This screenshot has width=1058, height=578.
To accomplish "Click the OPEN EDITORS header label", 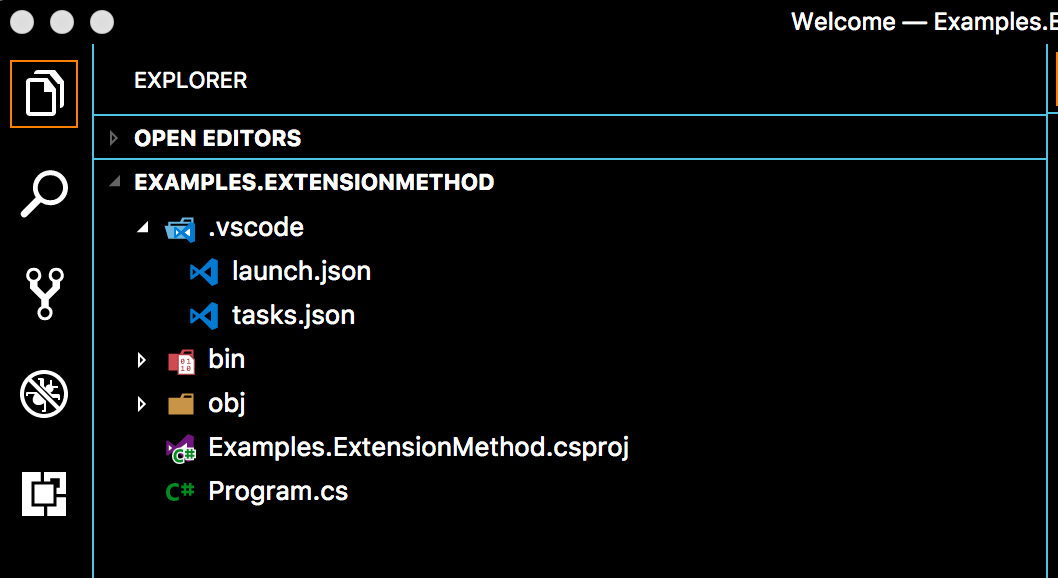I will click(217, 138).
